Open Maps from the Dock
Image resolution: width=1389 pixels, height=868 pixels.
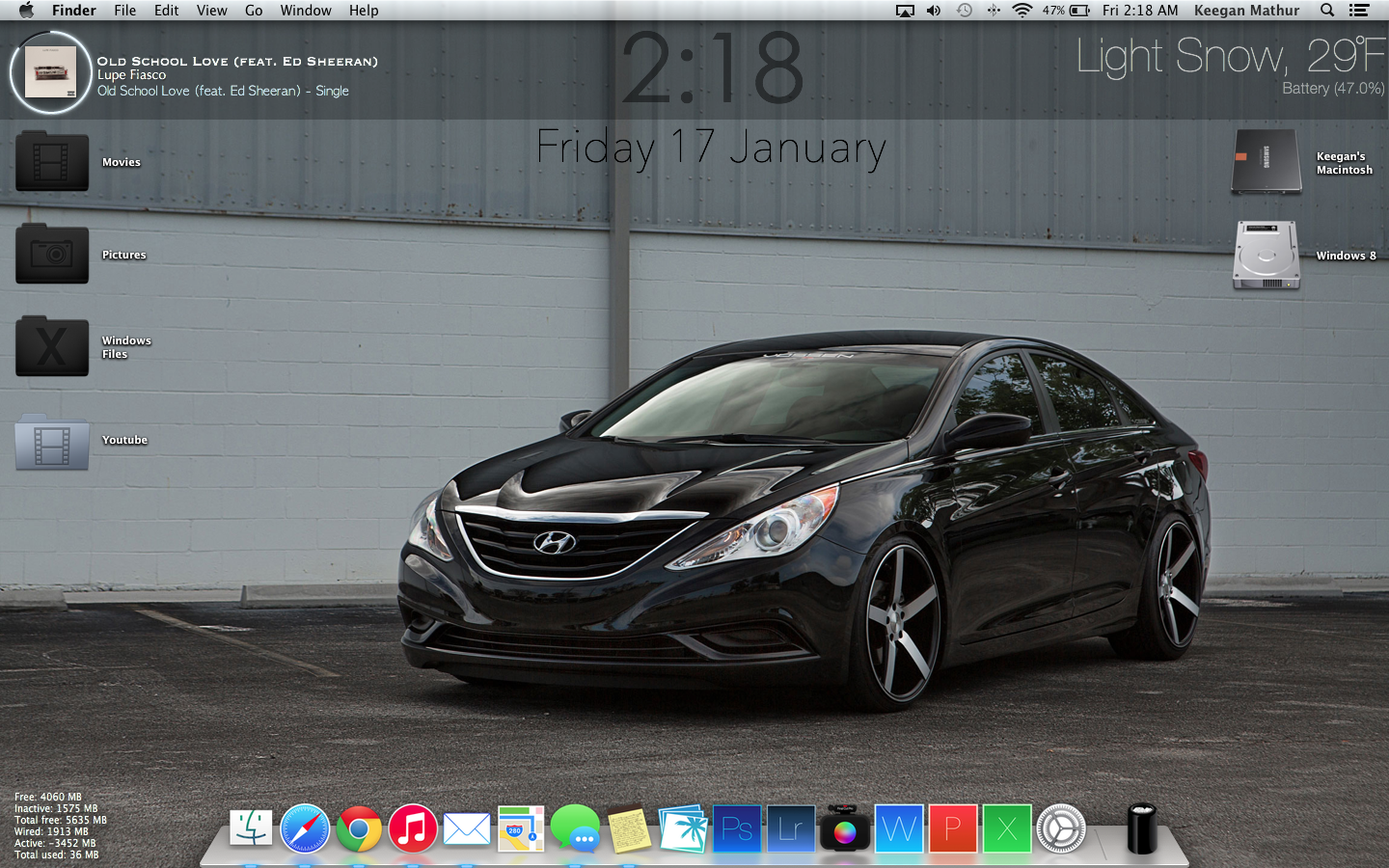click(521, 828)
